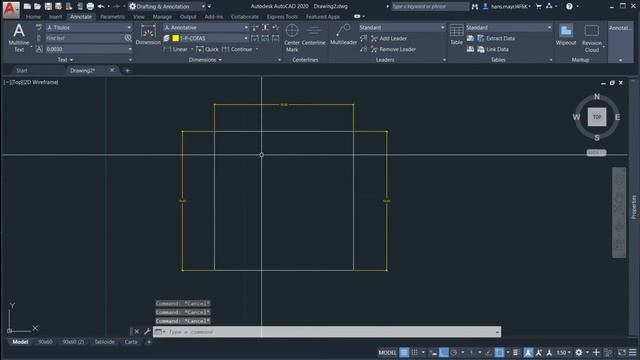Switch to the Output ribbon tab

[x=188, y=17]
